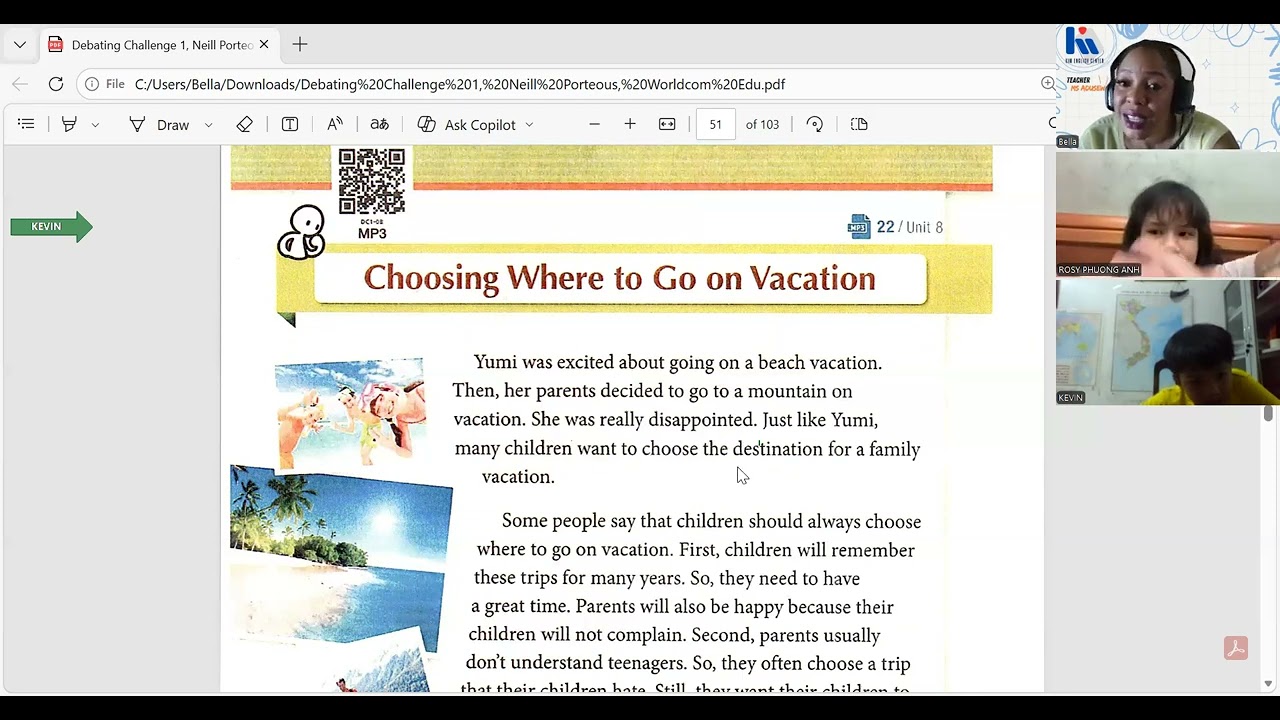Open the Translate tool
Viewport: 1280px width, 720px height.
pyautogui.click(x=379, y=124)
